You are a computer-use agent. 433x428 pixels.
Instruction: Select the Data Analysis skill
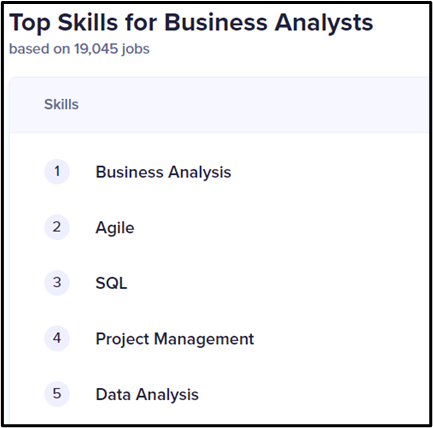click(x=147, y=395)
